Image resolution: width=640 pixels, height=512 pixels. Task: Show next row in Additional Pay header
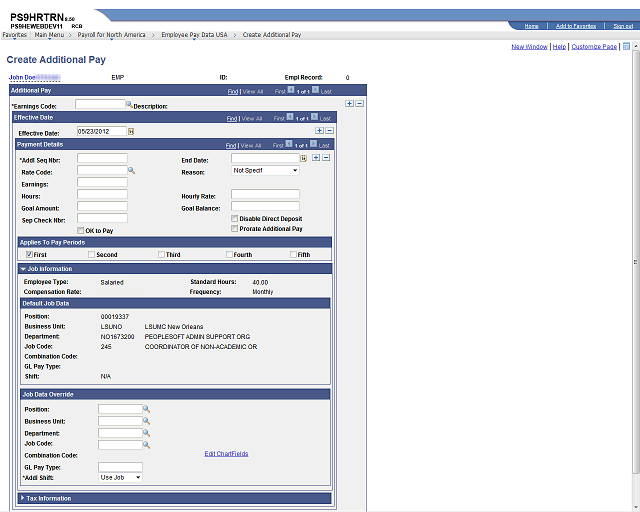[316, 90]
